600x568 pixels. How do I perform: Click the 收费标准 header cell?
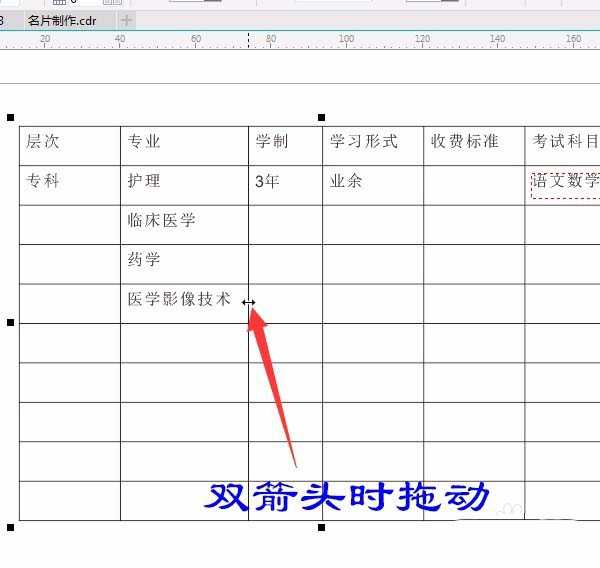pos(474,146)
